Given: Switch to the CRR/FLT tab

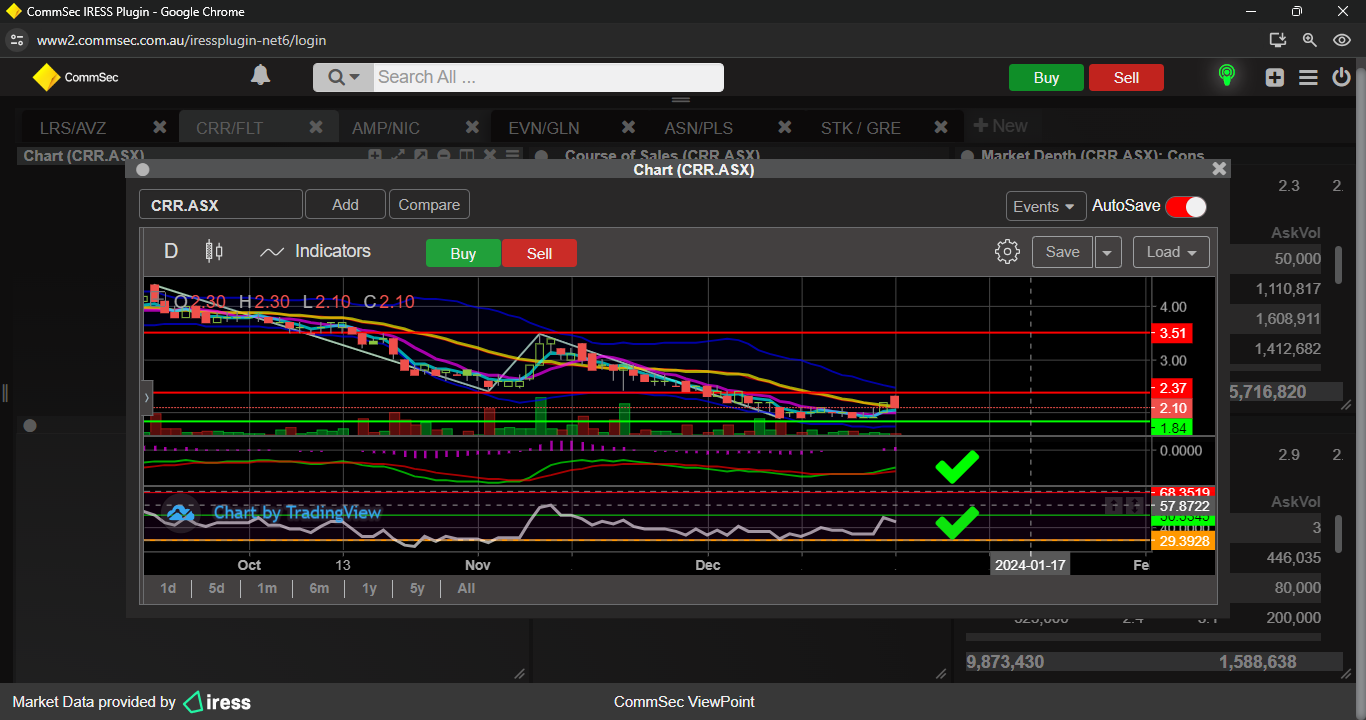Looking at the screenshot, I should point(230,128).
